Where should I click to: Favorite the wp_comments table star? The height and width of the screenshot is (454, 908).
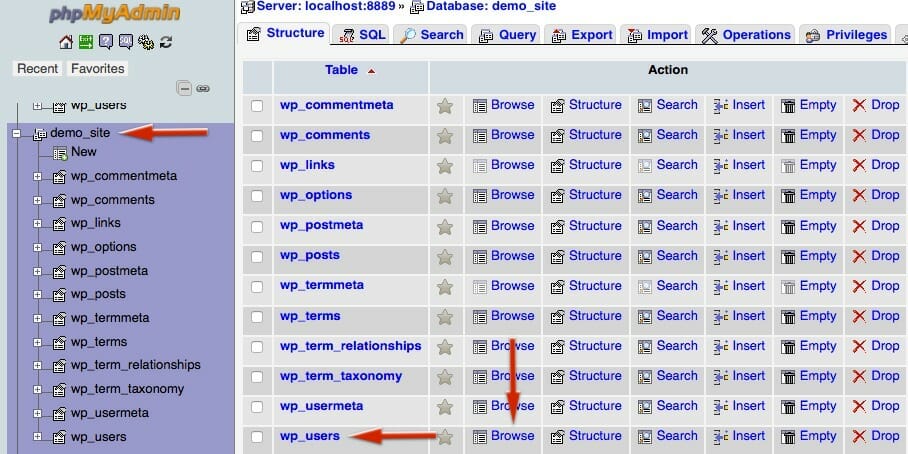pos(445,136)
